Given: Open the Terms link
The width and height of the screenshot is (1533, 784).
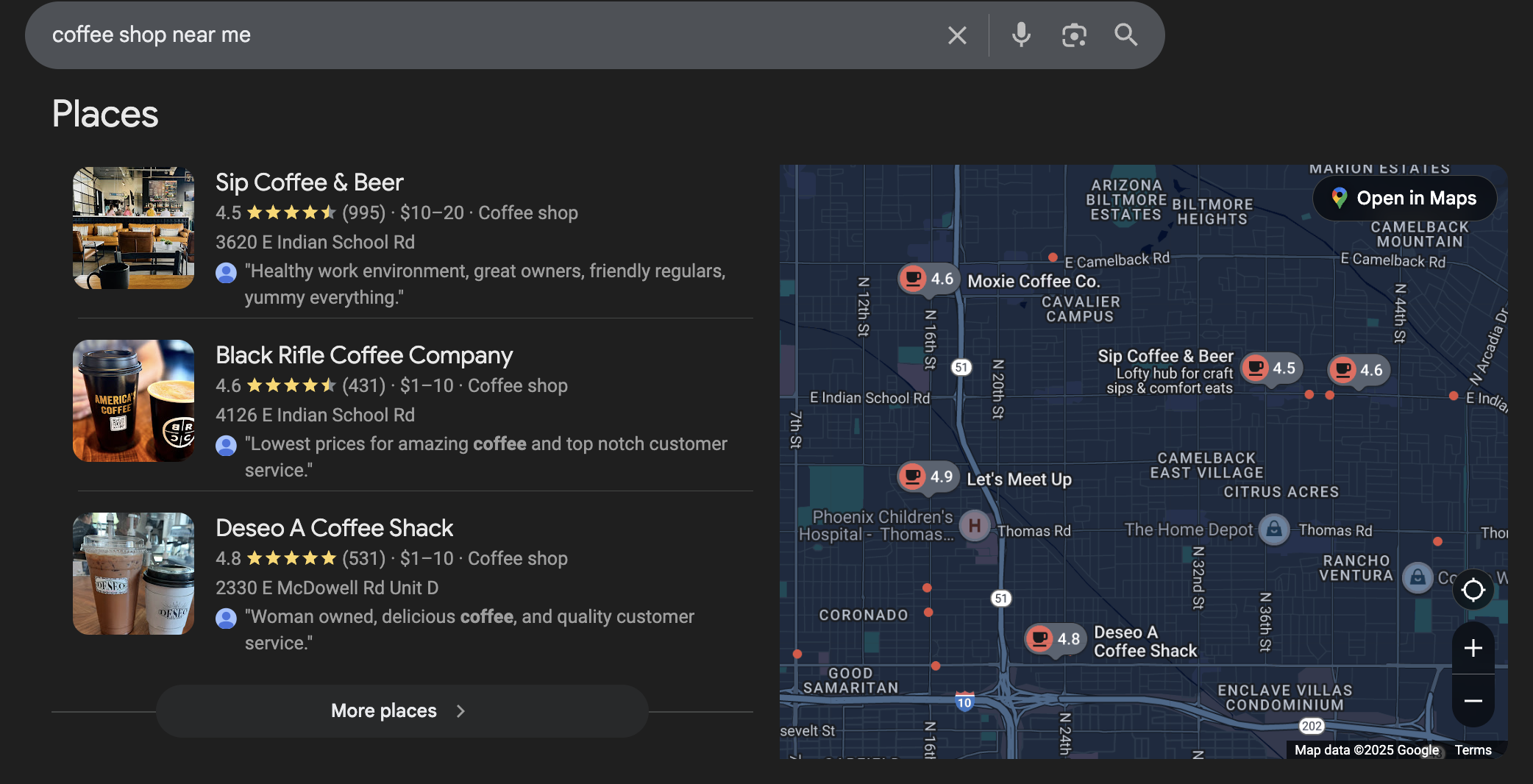Looking at the screenshot, I should coord(1473,749).
